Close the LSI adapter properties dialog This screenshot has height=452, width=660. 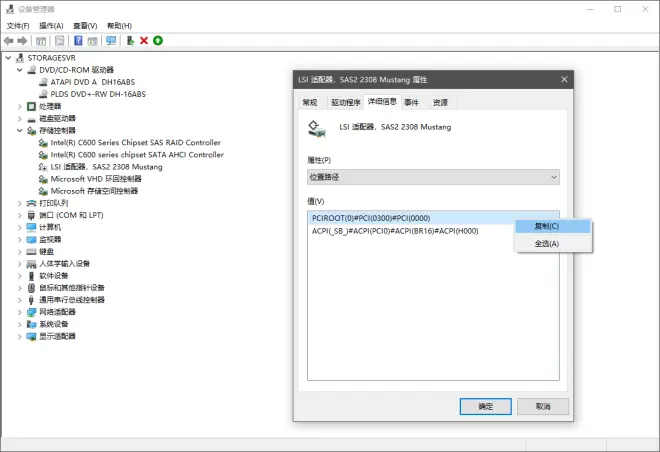coord(564,80)
